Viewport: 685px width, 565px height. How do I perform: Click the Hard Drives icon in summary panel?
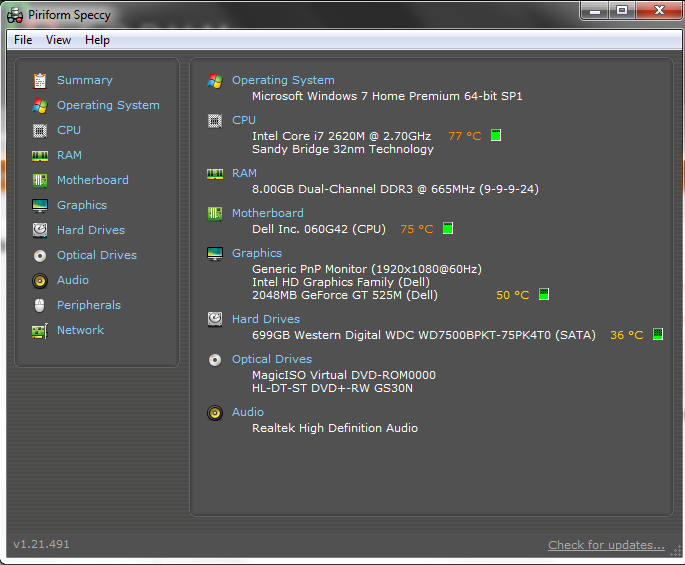tap(215, 319)
